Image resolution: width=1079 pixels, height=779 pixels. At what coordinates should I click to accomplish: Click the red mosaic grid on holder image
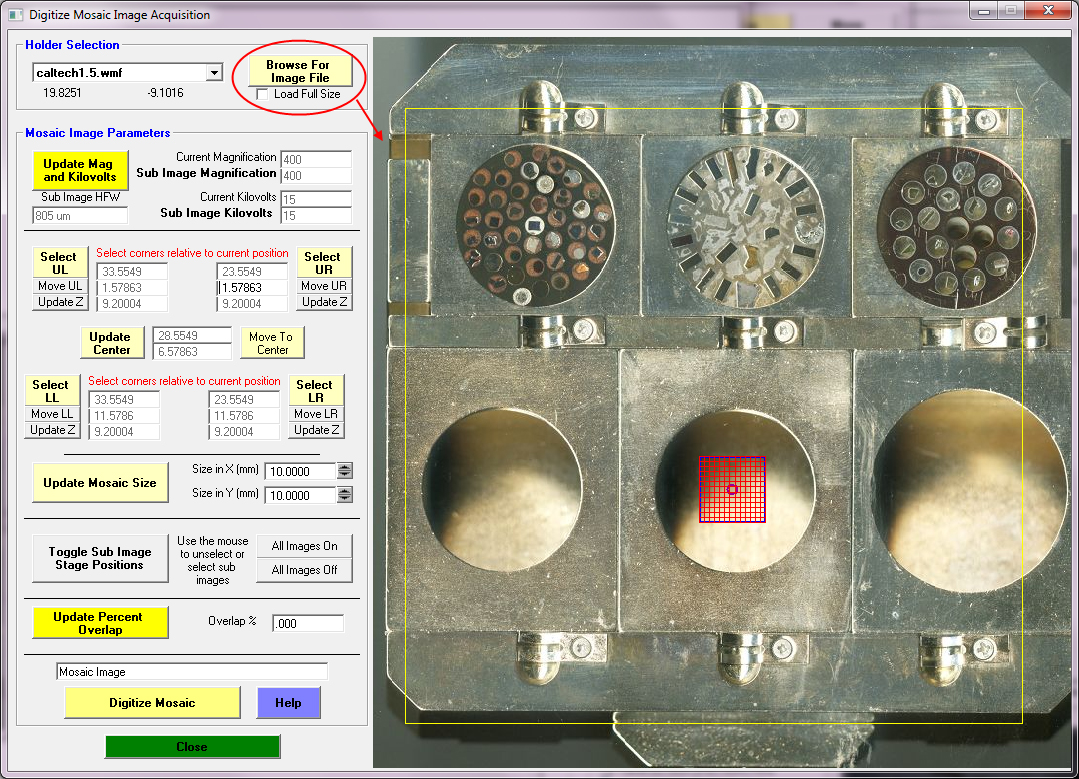pos(732,489)
